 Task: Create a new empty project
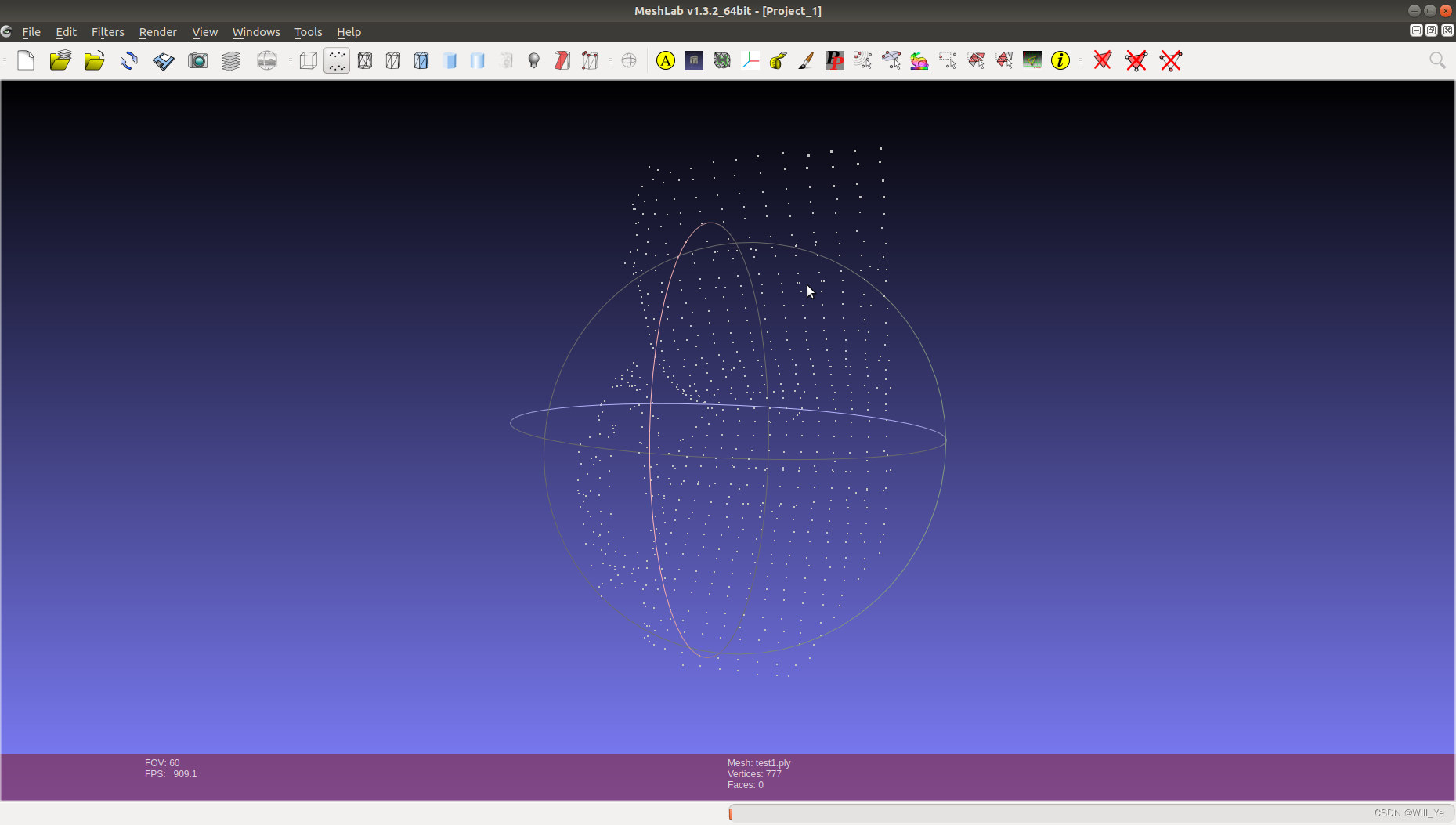(x=26, y=60)
